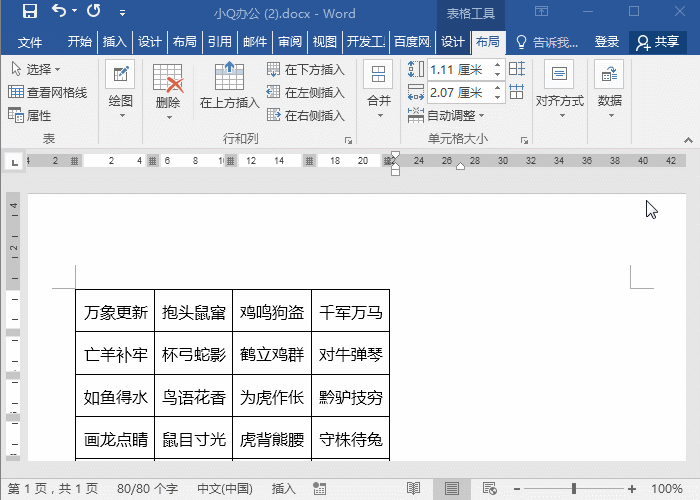Switch to Web Layout view
Image resolution: width=700 pixels, height=500 pixels.
pos(489,489)
